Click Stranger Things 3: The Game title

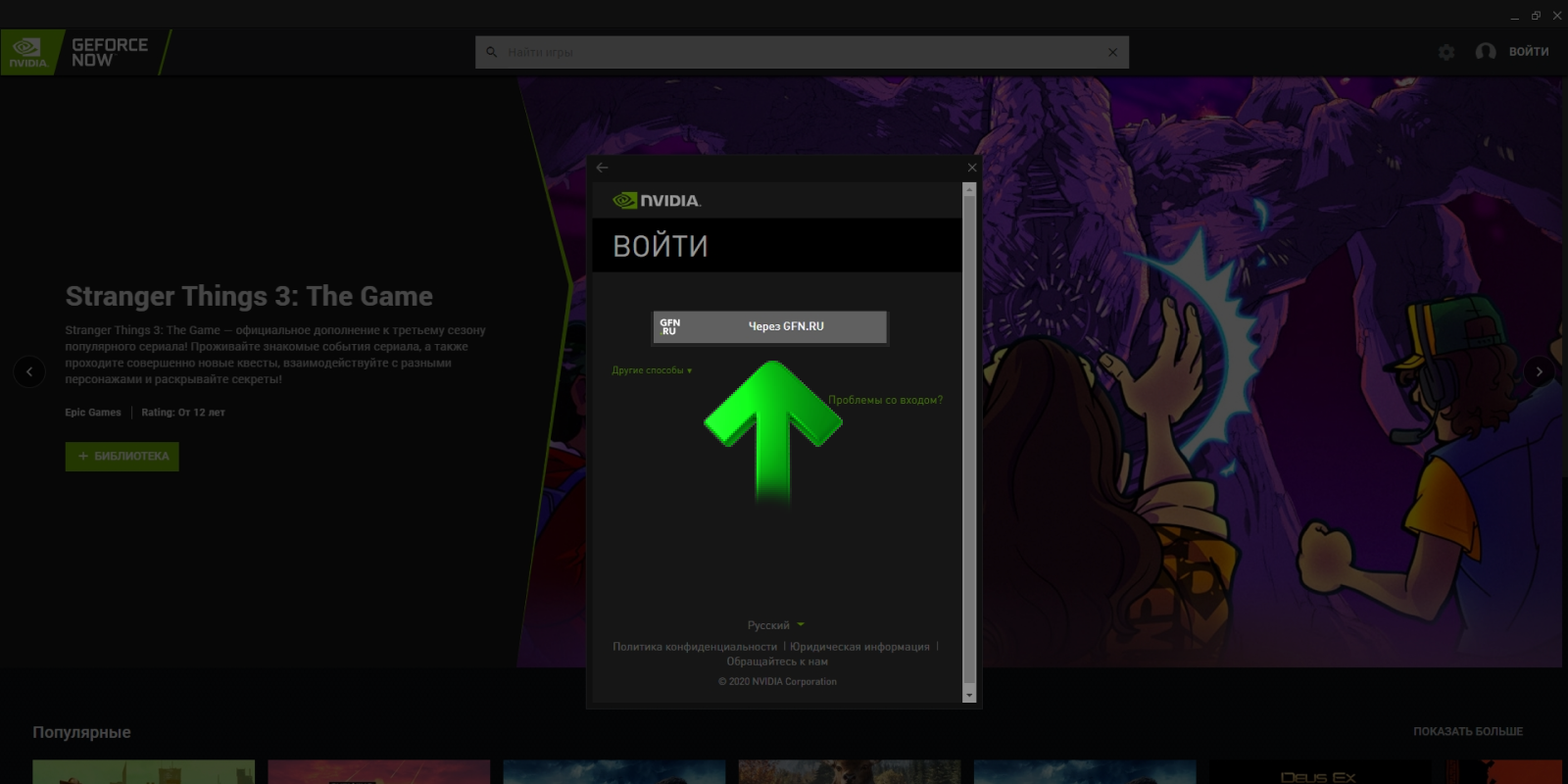click(x=249, y=296)
